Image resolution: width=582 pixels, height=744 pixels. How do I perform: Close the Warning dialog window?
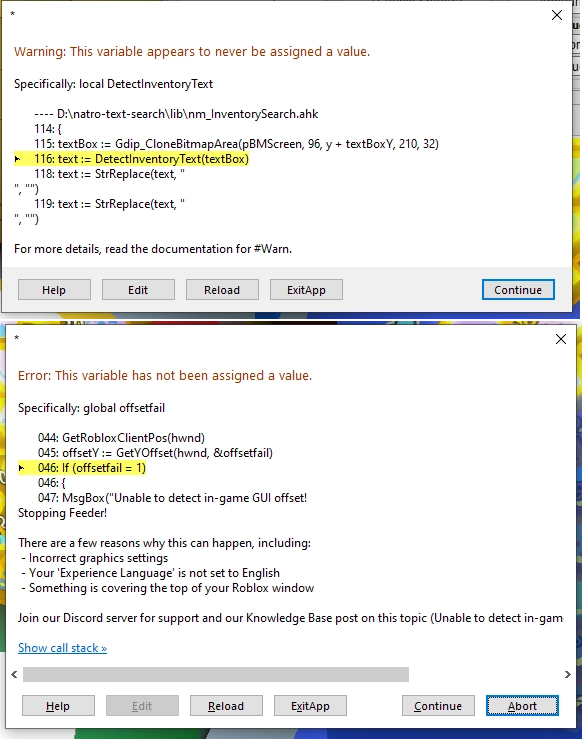click(557, 15)
